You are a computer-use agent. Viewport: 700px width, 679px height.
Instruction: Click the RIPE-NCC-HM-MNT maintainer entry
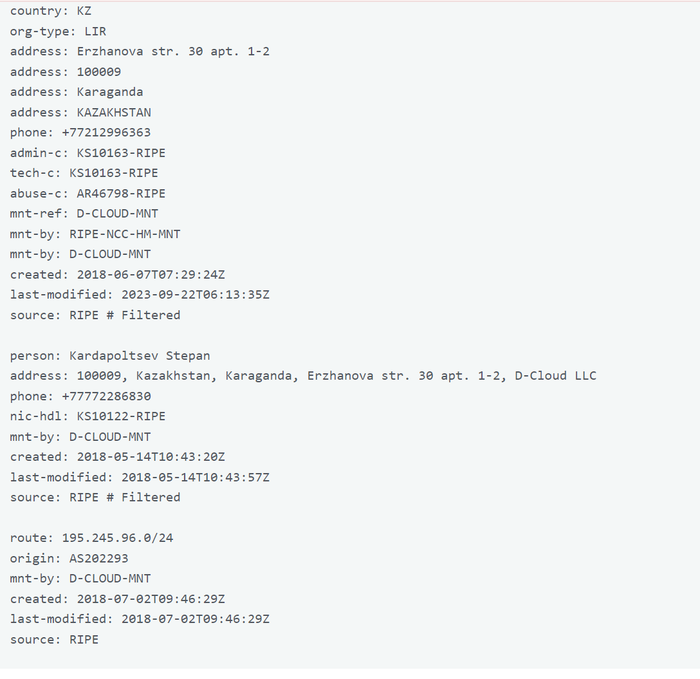(125, 234)
